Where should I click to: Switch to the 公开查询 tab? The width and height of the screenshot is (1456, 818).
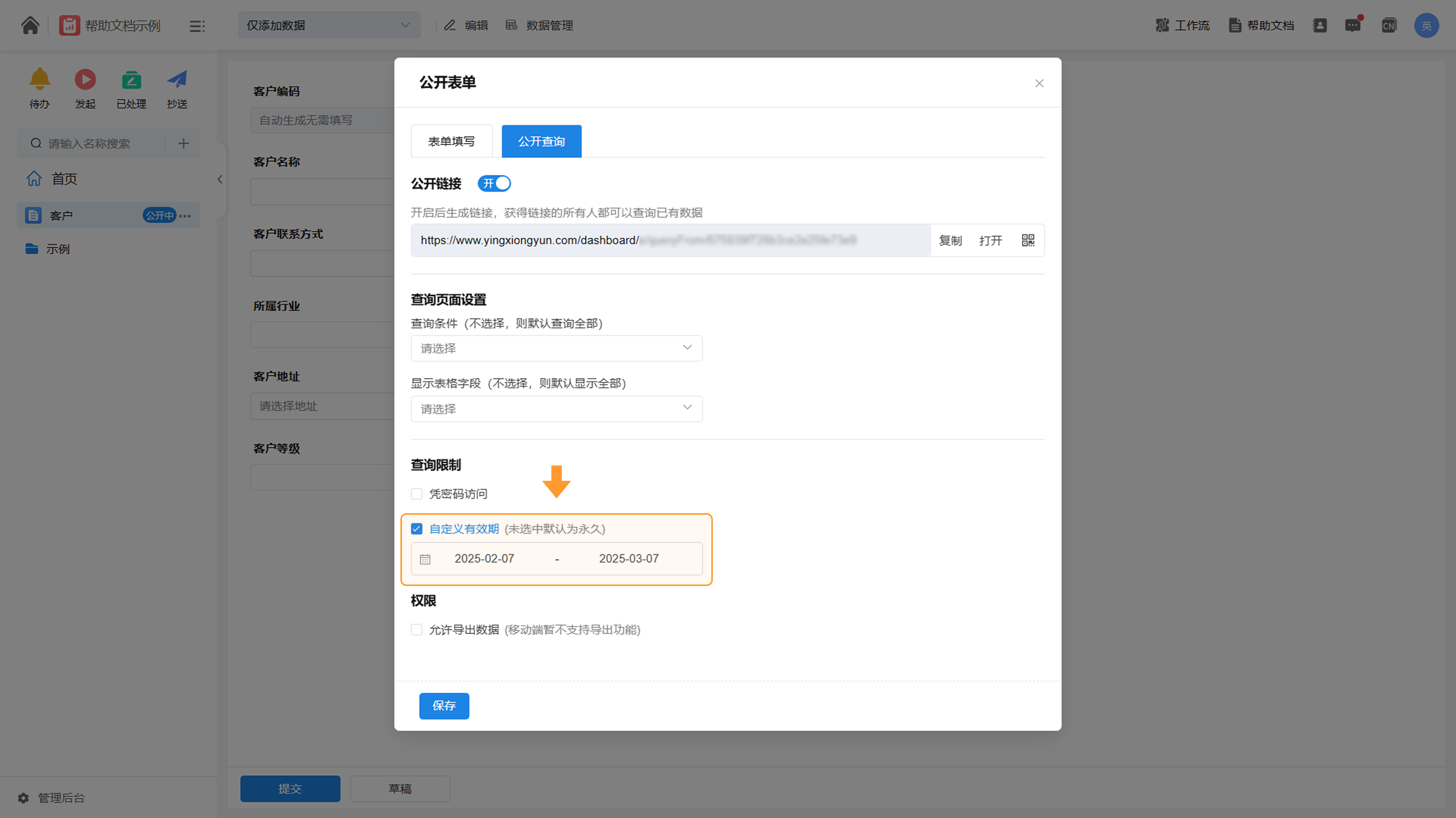pos(541,141)
